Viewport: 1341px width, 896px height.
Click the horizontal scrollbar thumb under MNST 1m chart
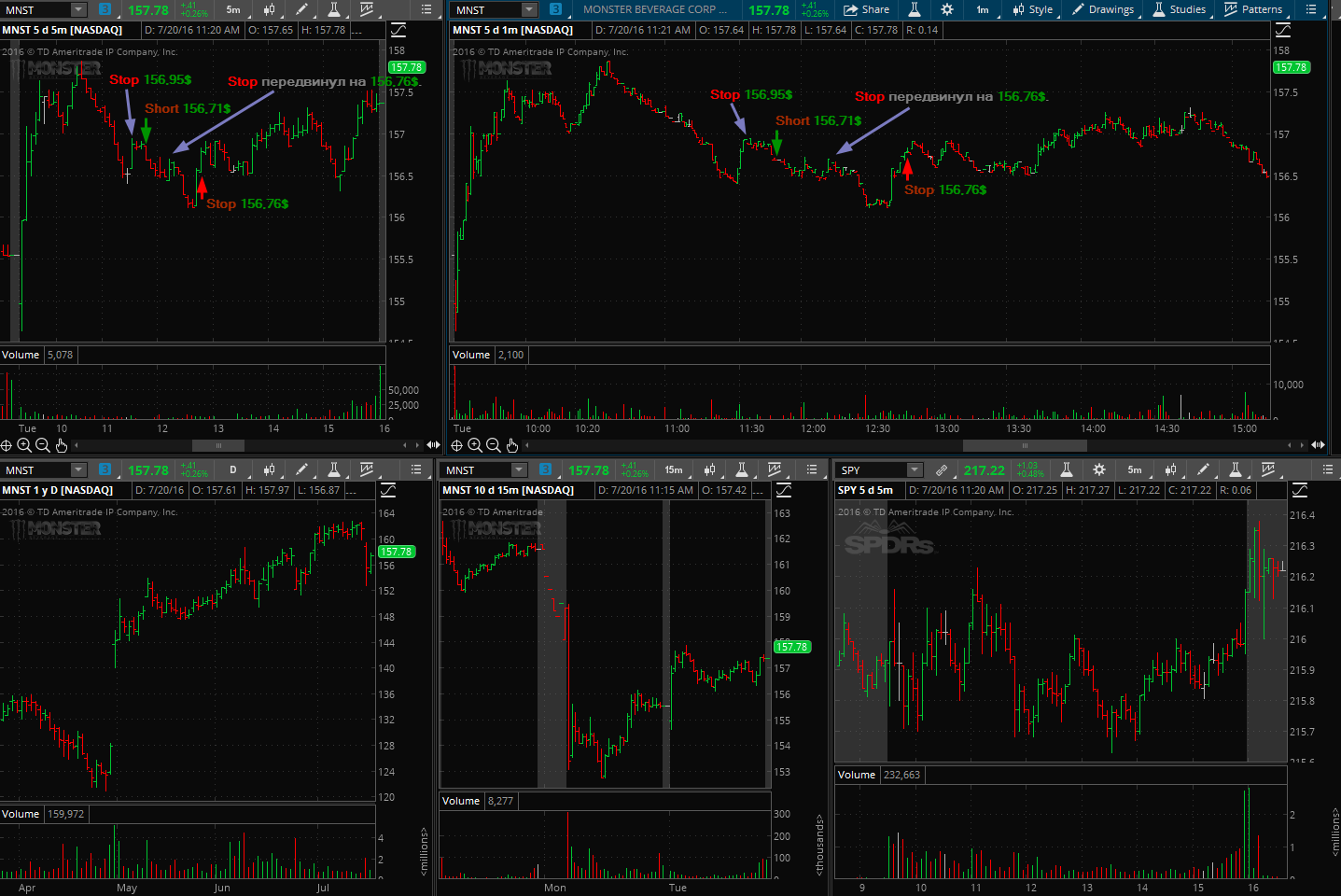1025,445
